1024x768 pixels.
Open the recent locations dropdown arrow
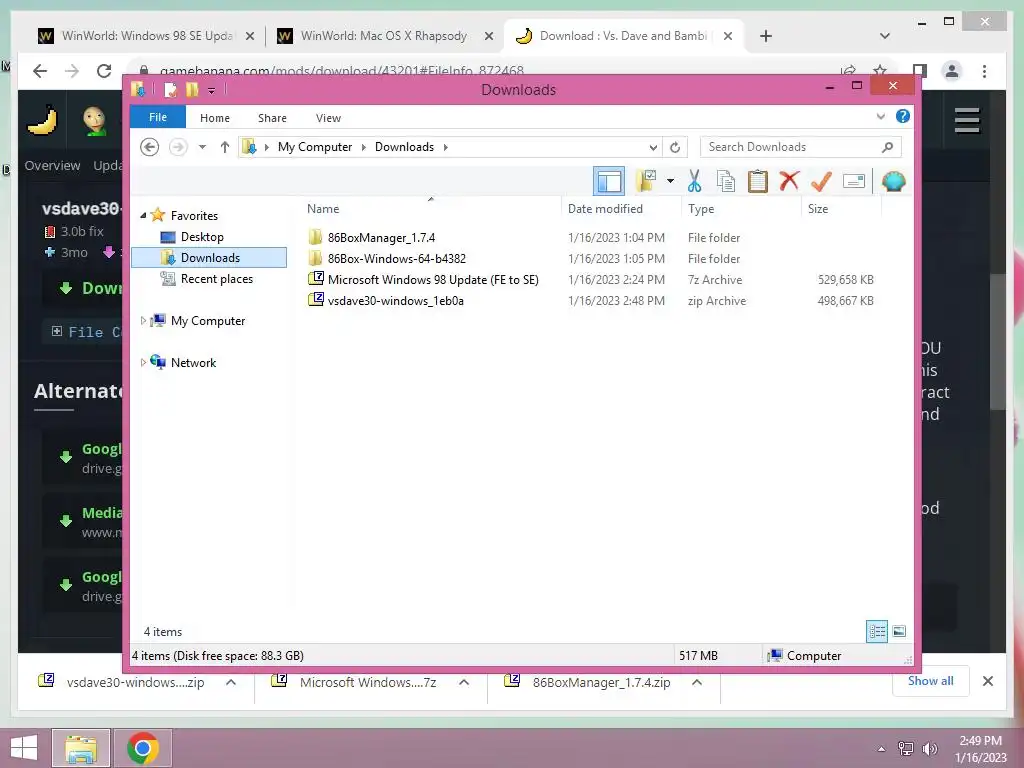pos(202,147)
